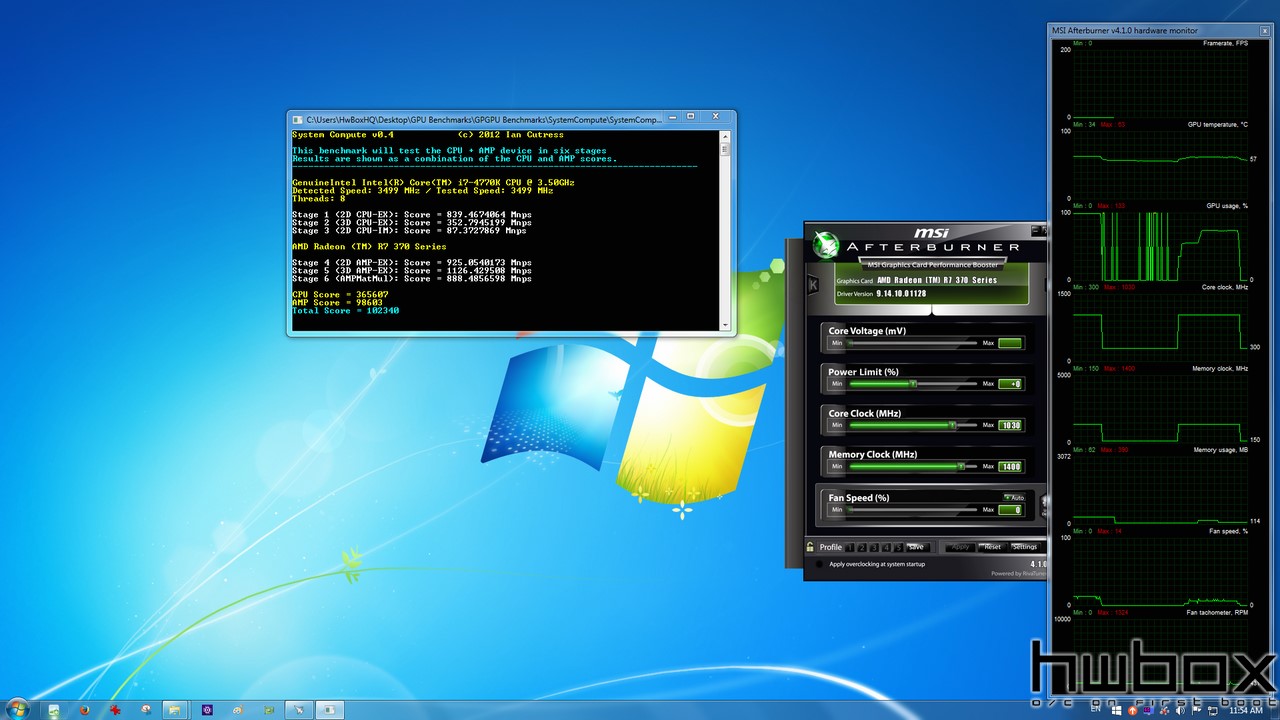Open the purple square taskbar application
The height and width of the screenshot is (720, 1280).
click(x=207, y=710)
